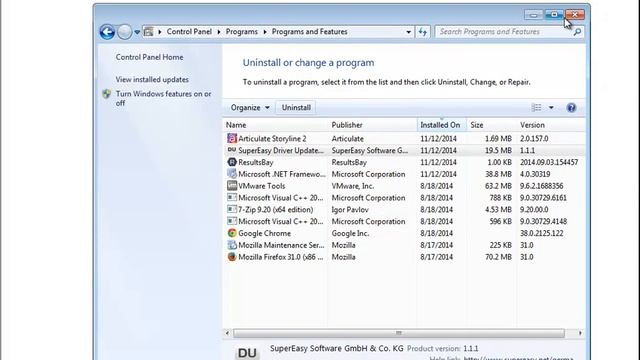
Task: Click icon of Microsoft Visual C++ version 9.0.30729.4148
Action: pyautogui.click(x=232, y=221)
